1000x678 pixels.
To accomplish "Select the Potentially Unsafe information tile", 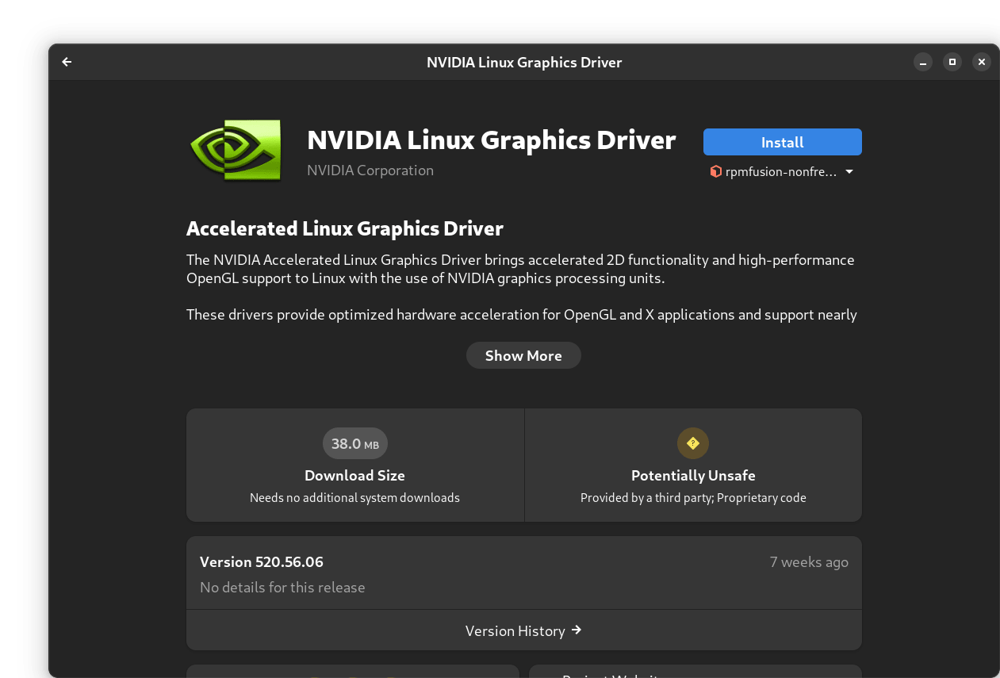I will coord(693,464).
